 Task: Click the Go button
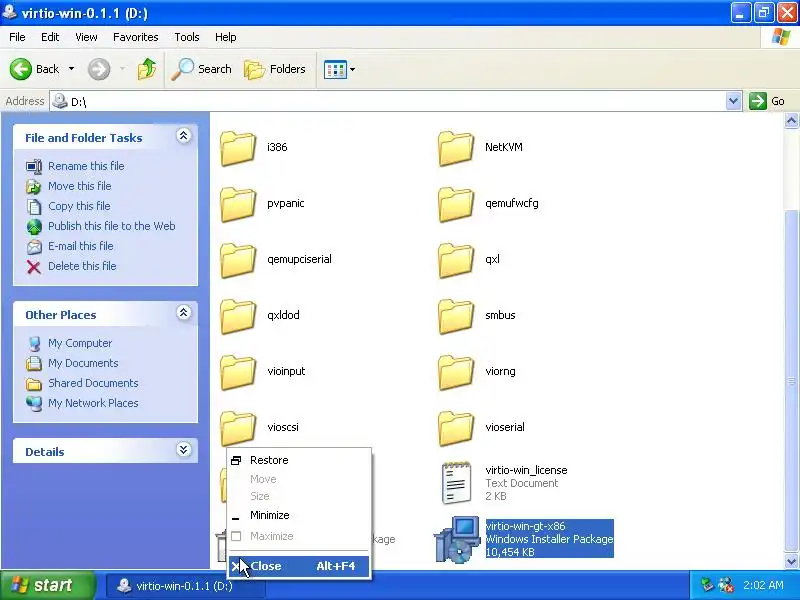coord(767,101)
